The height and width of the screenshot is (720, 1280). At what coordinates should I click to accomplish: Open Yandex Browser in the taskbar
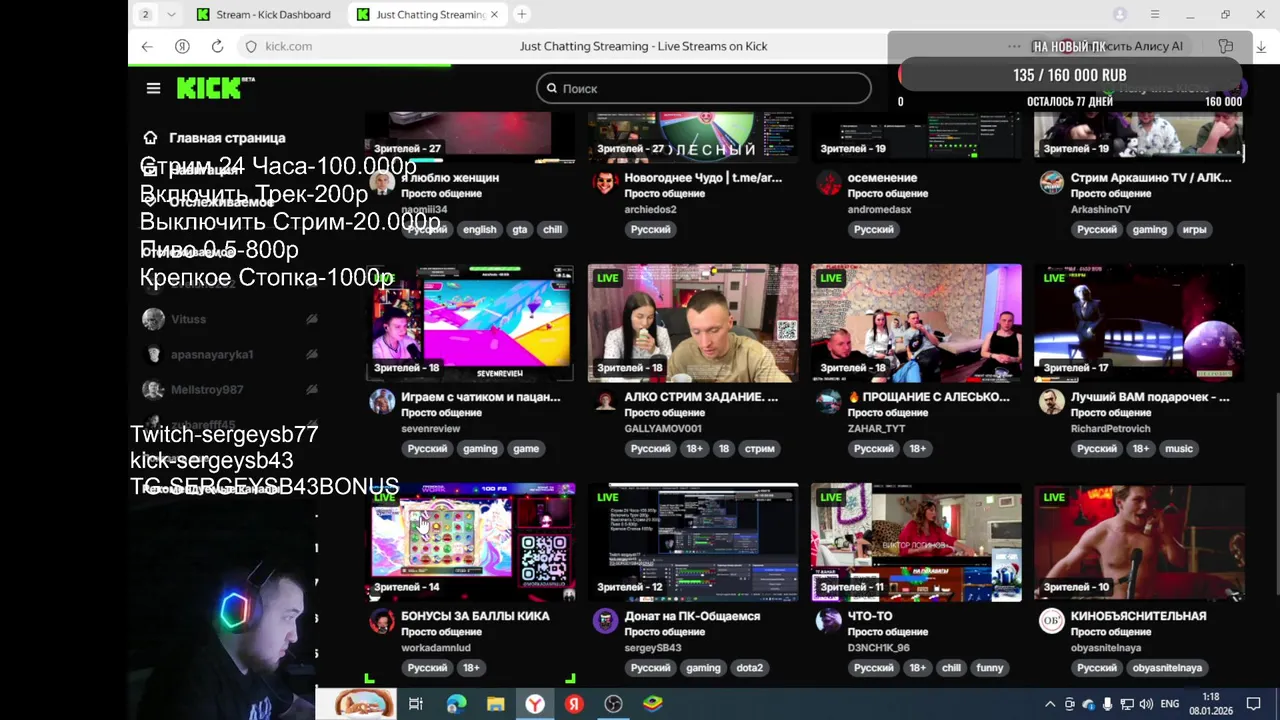coord(535,704)
